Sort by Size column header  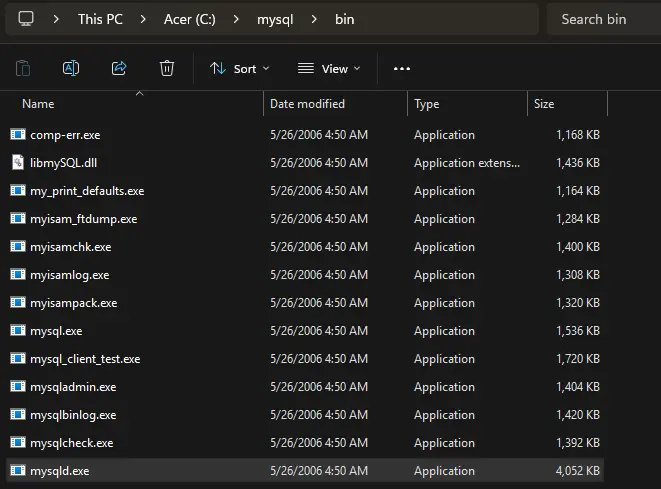pyautogui.click(x=544, y=104)
